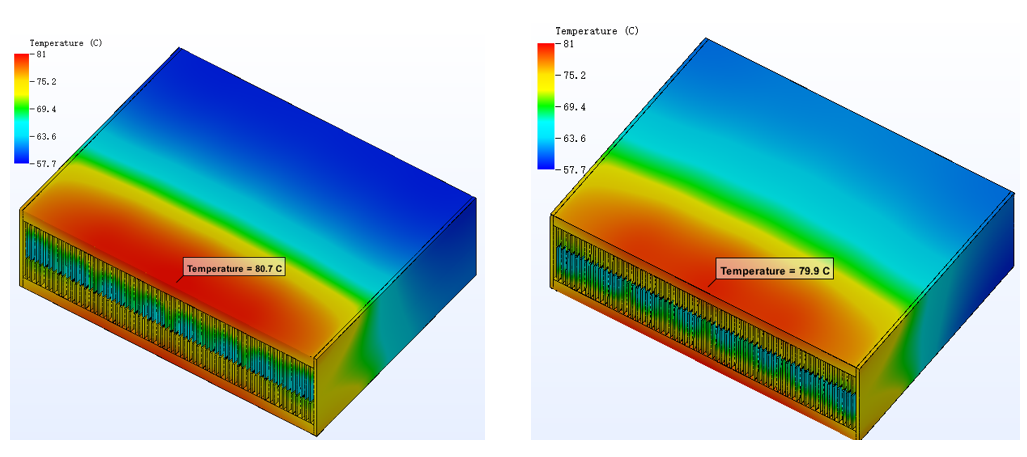Click the right legend value 63.6
1027x457 pixels.
point(573,138)
